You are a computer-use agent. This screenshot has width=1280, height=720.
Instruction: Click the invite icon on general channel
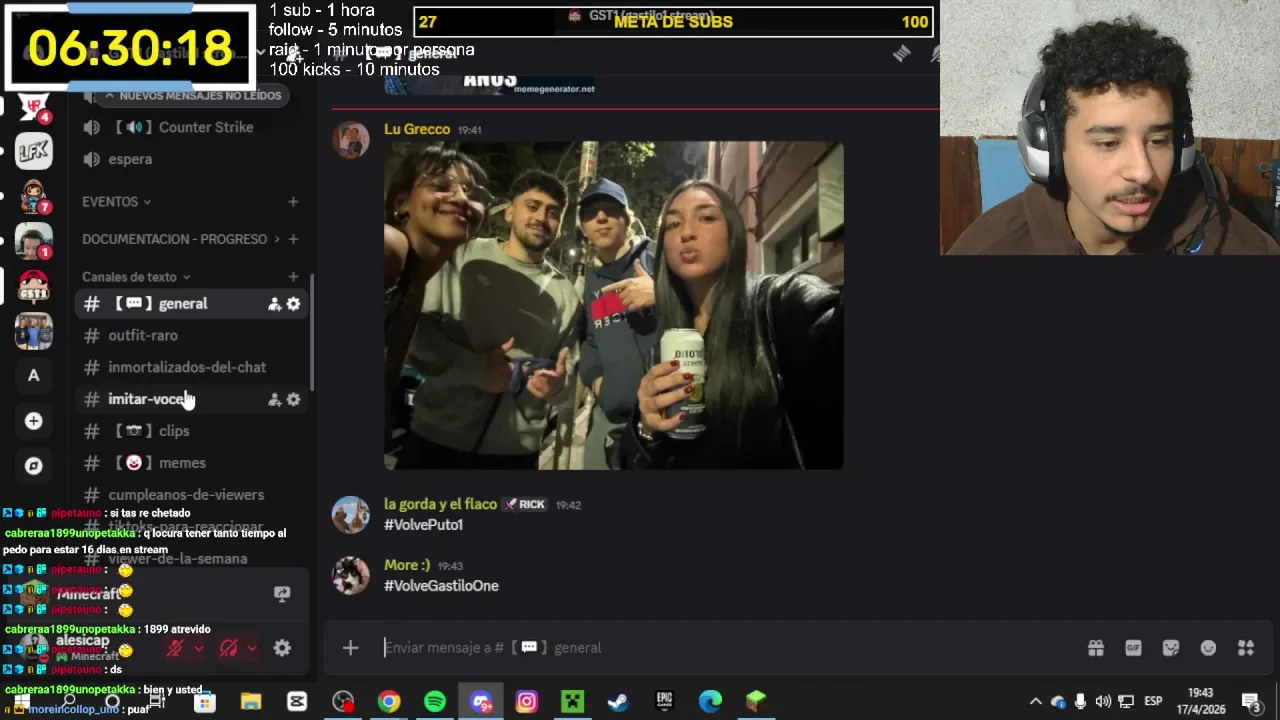274,304
